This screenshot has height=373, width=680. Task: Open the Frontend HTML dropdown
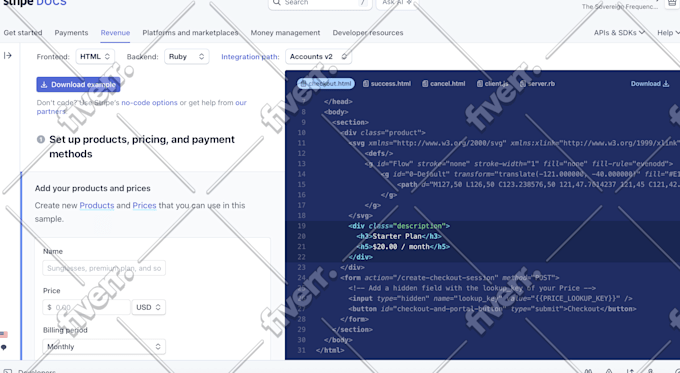pos(95,56)
